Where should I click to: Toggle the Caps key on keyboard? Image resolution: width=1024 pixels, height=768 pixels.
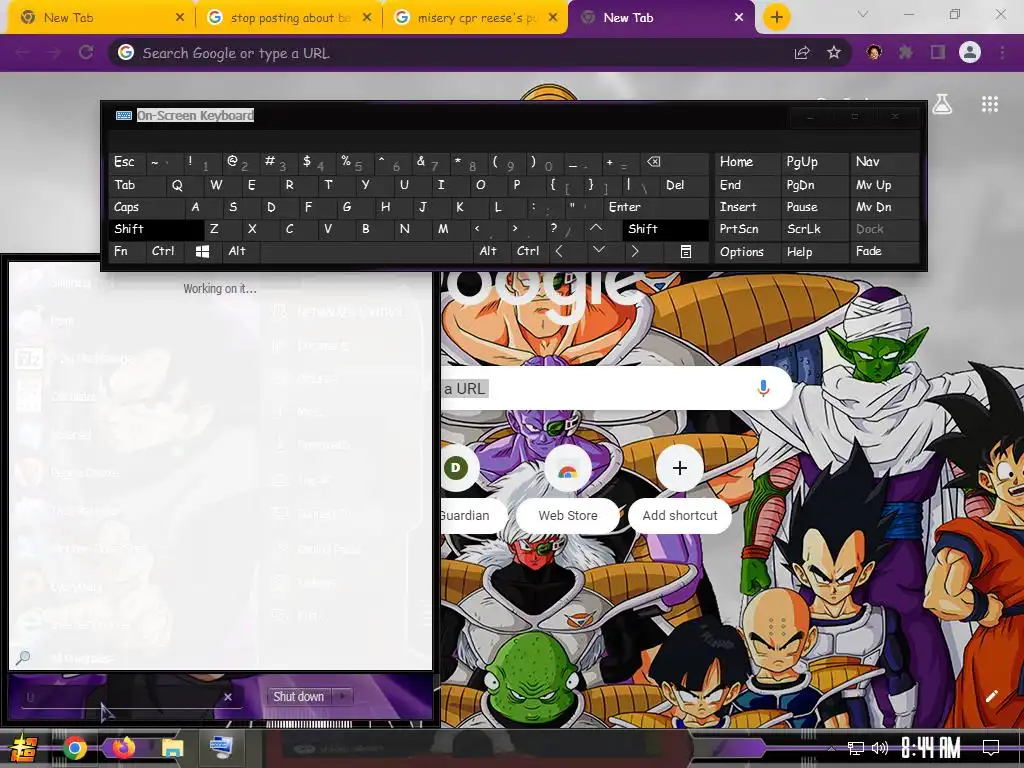tap(146, 207)
